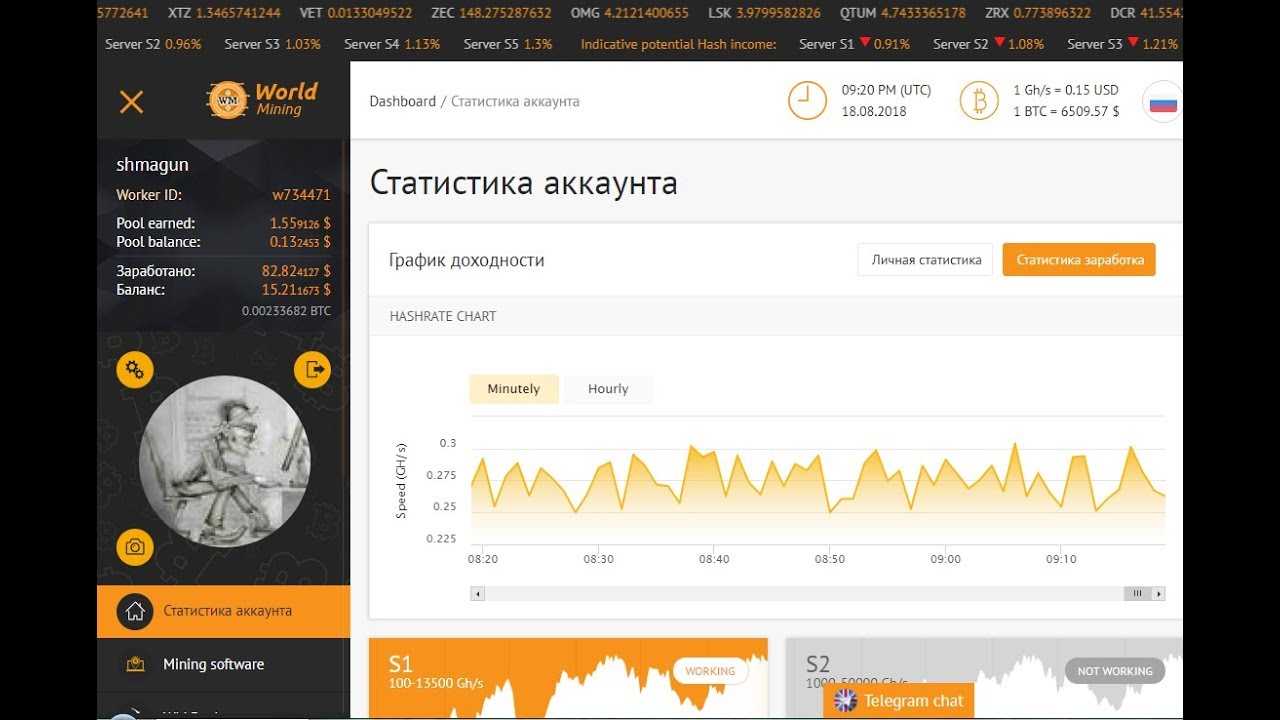Click the Pool earned value
The height and width of the screenshot is (720, 1280).
pos(300,223)
